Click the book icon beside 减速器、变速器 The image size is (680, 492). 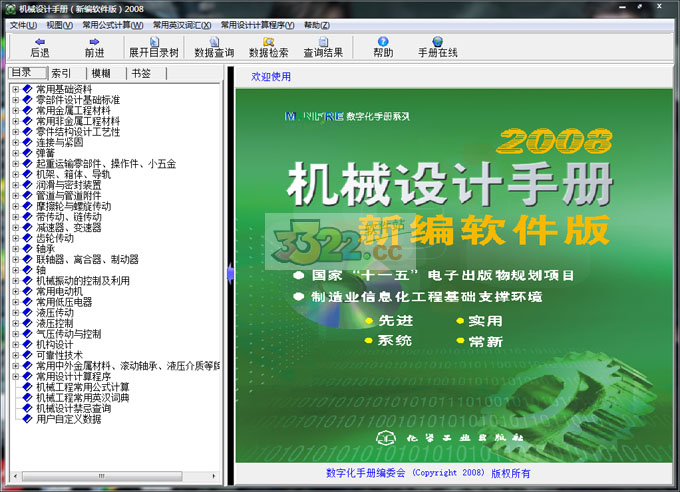pyautogui.click(x=27, y=227)
